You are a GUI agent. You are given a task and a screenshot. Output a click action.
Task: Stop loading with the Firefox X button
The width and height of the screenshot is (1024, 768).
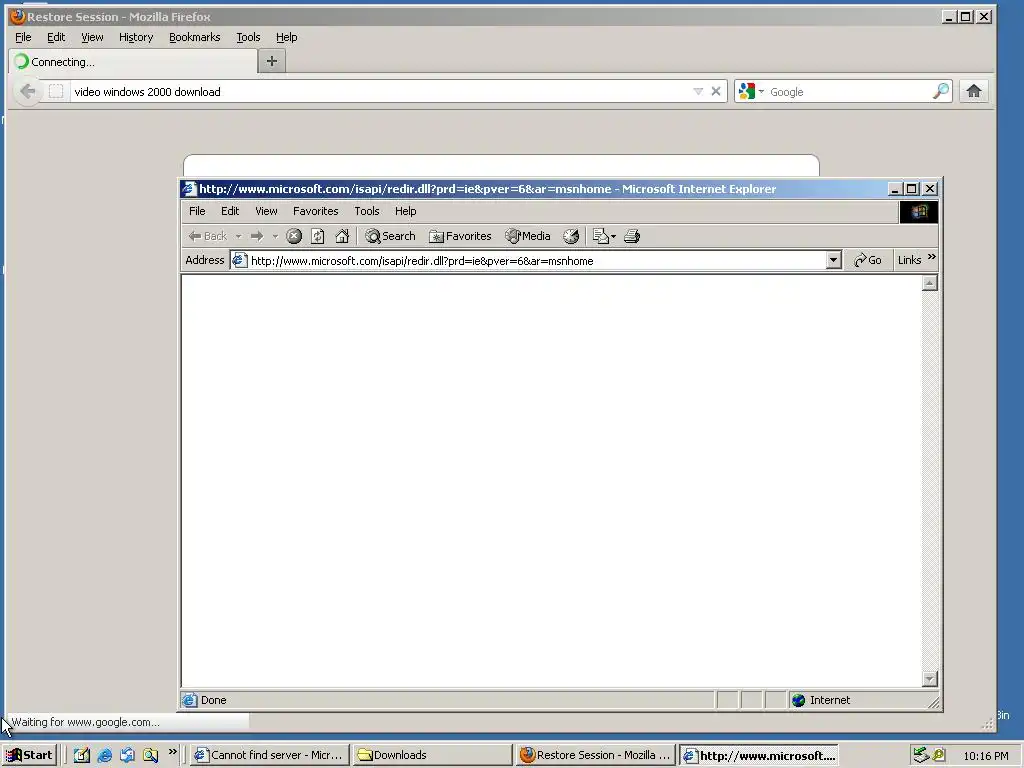[x=716, y=91]
